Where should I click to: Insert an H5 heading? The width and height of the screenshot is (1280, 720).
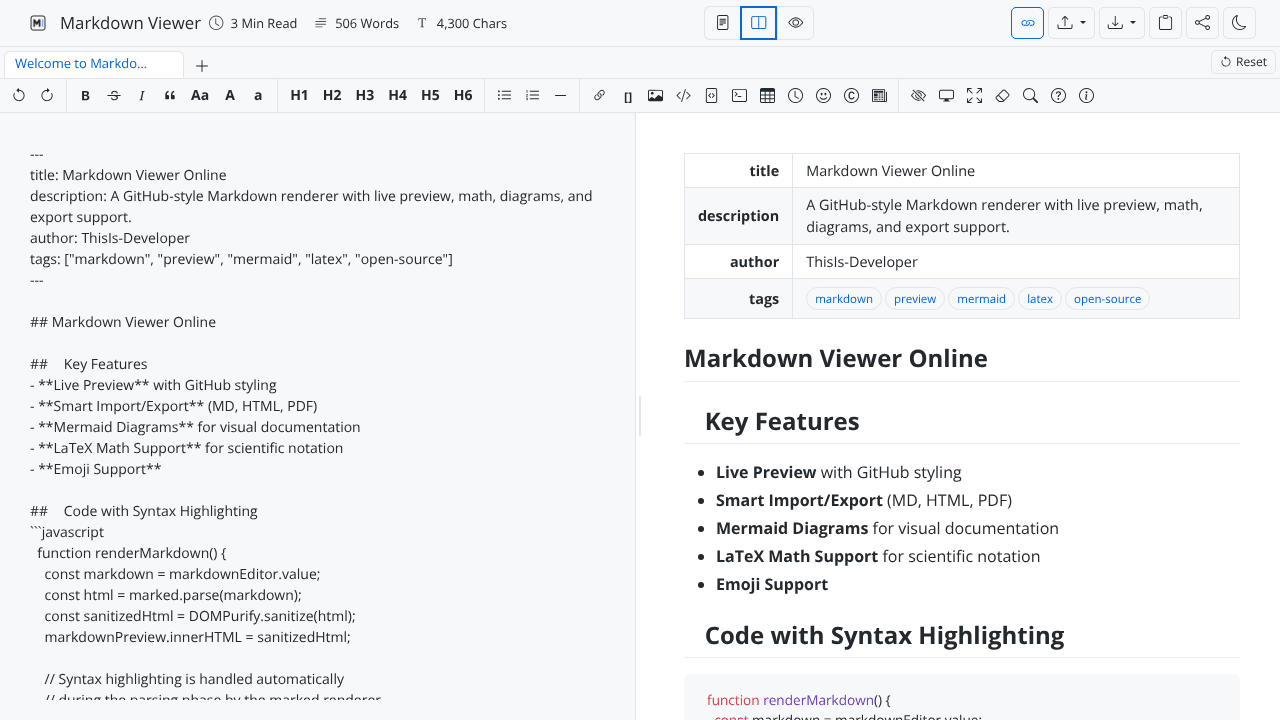click(x=430, y=96)
